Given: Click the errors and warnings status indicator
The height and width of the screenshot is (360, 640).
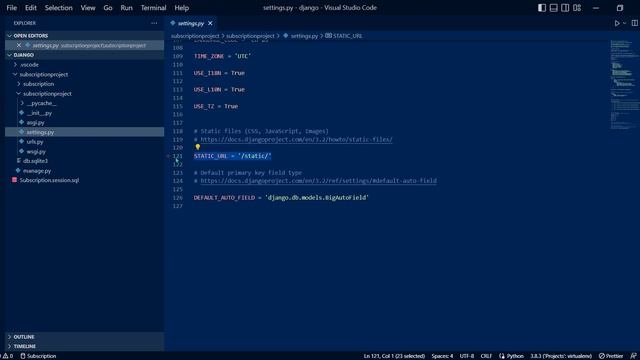Looking at the screenshot, I should (x=7, y=356).
